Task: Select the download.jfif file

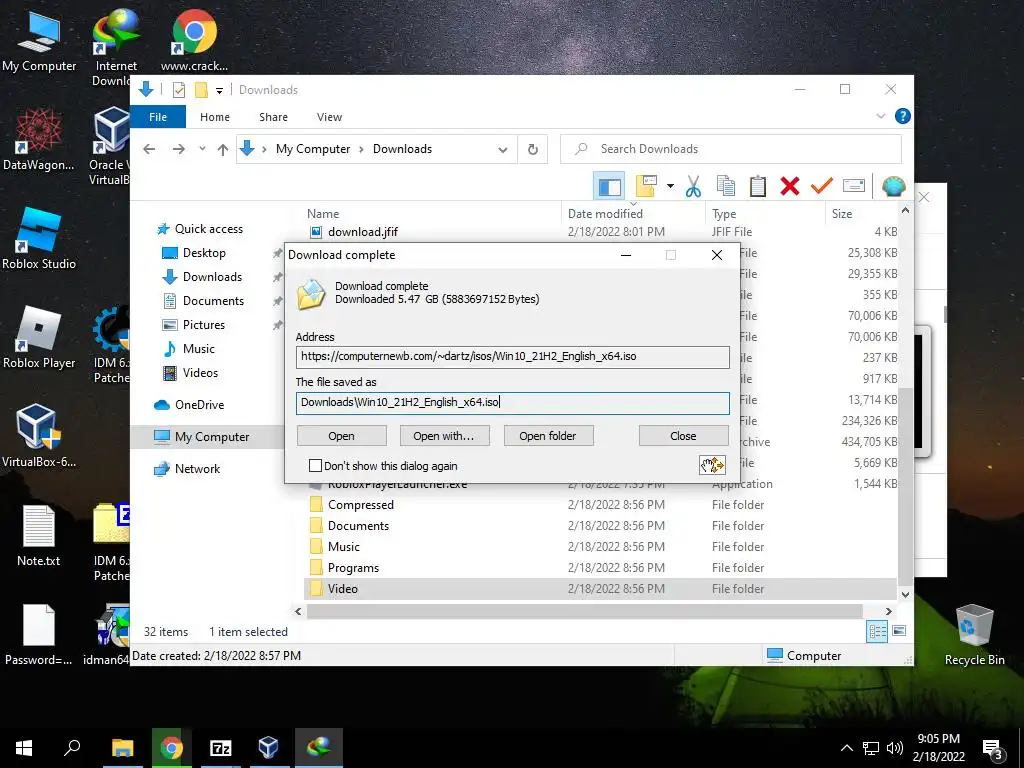Action: coord(362,232)
